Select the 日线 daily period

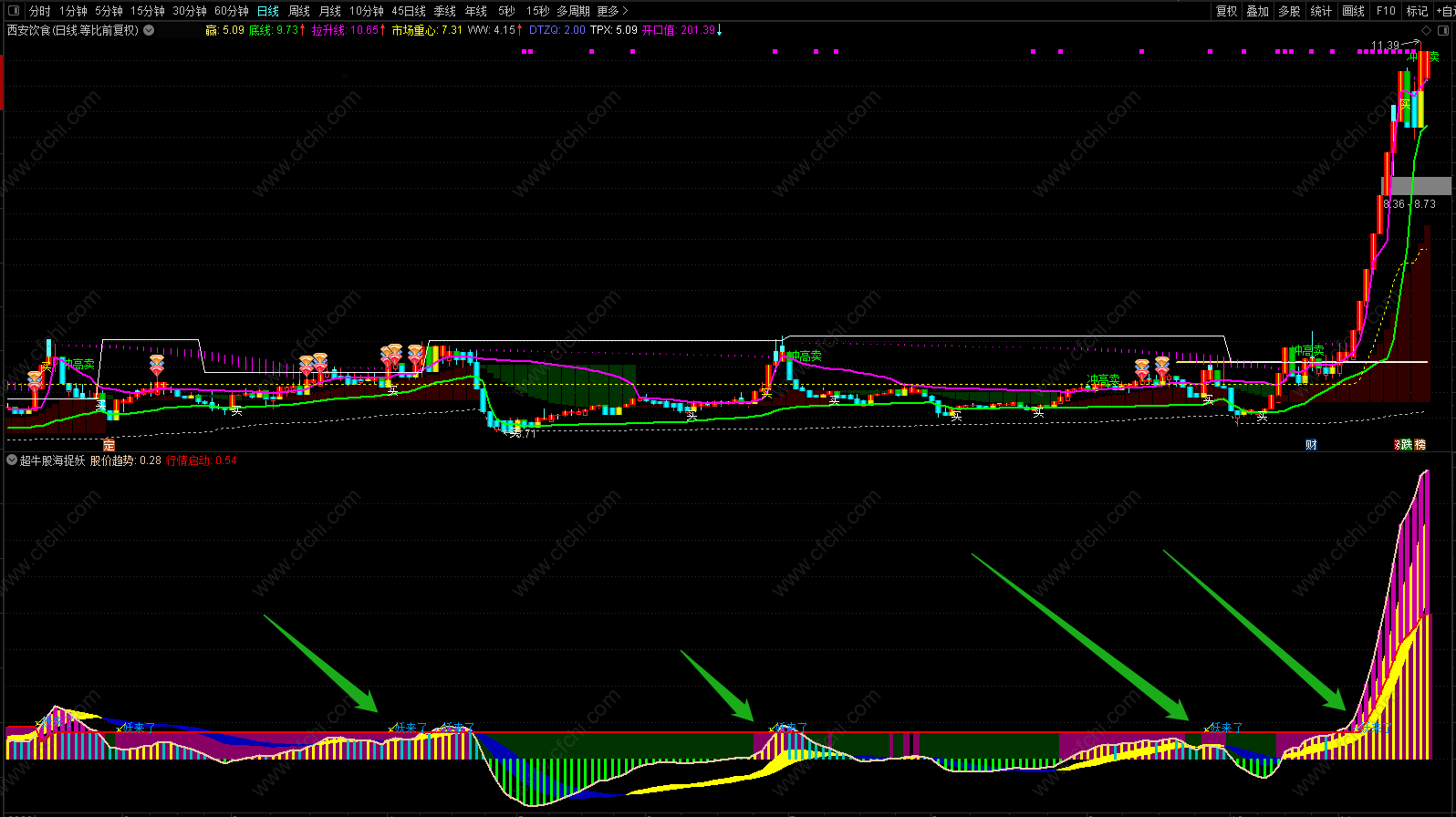[267, 11]
